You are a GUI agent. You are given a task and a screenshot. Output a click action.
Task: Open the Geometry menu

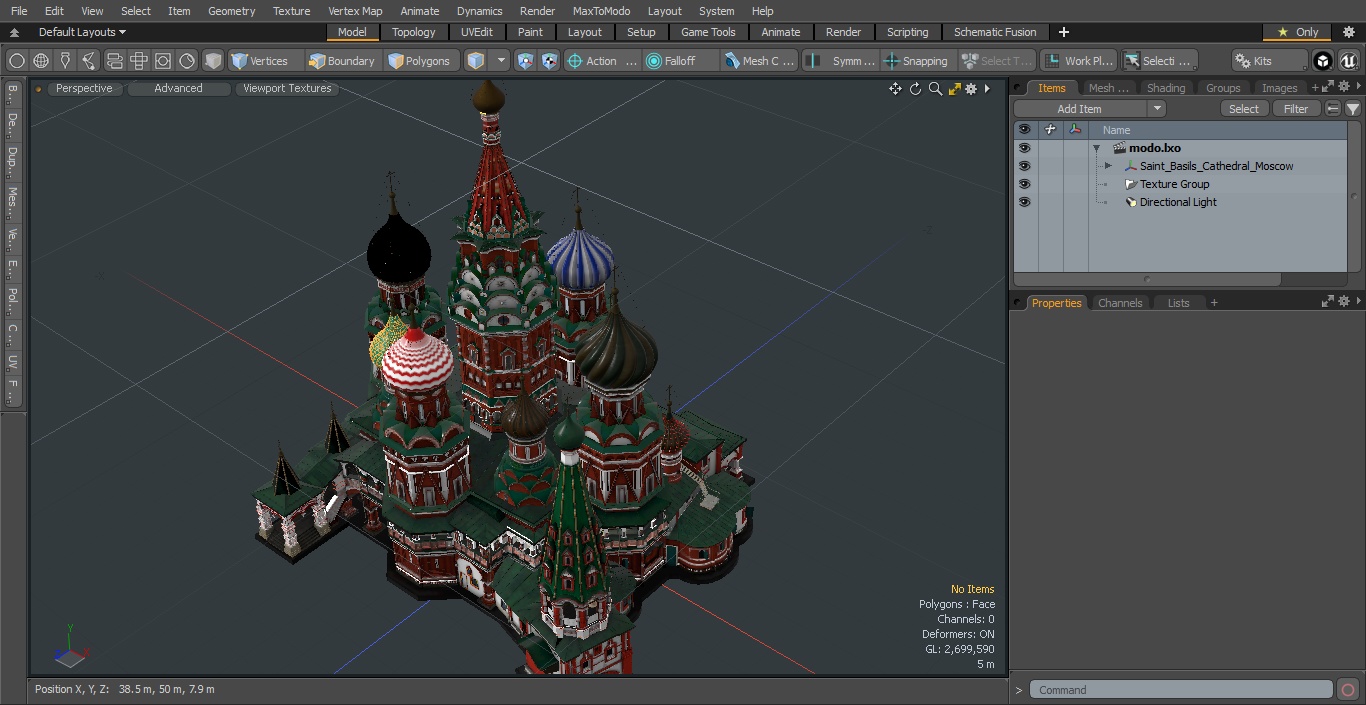click(x=232, y=11)
